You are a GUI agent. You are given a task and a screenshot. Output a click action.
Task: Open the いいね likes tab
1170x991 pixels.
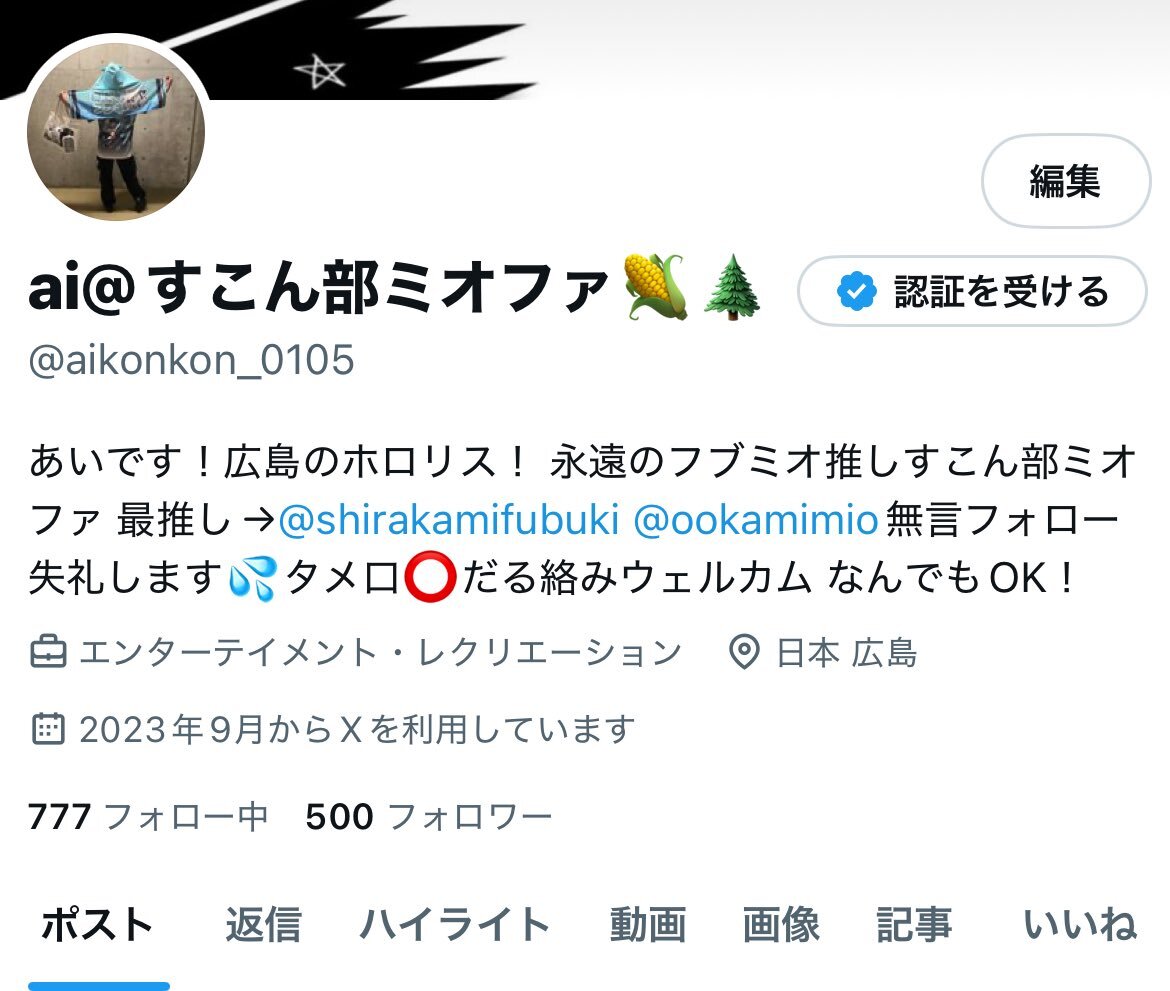tap(1080, 925)
